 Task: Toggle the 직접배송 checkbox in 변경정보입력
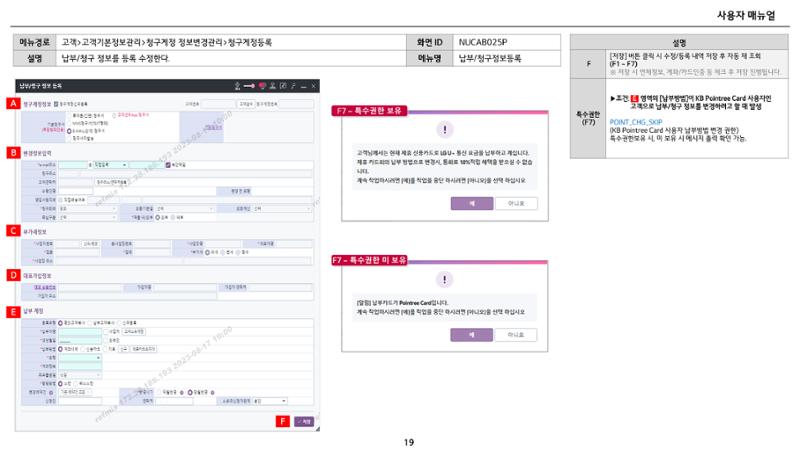(x=60, y=199)
